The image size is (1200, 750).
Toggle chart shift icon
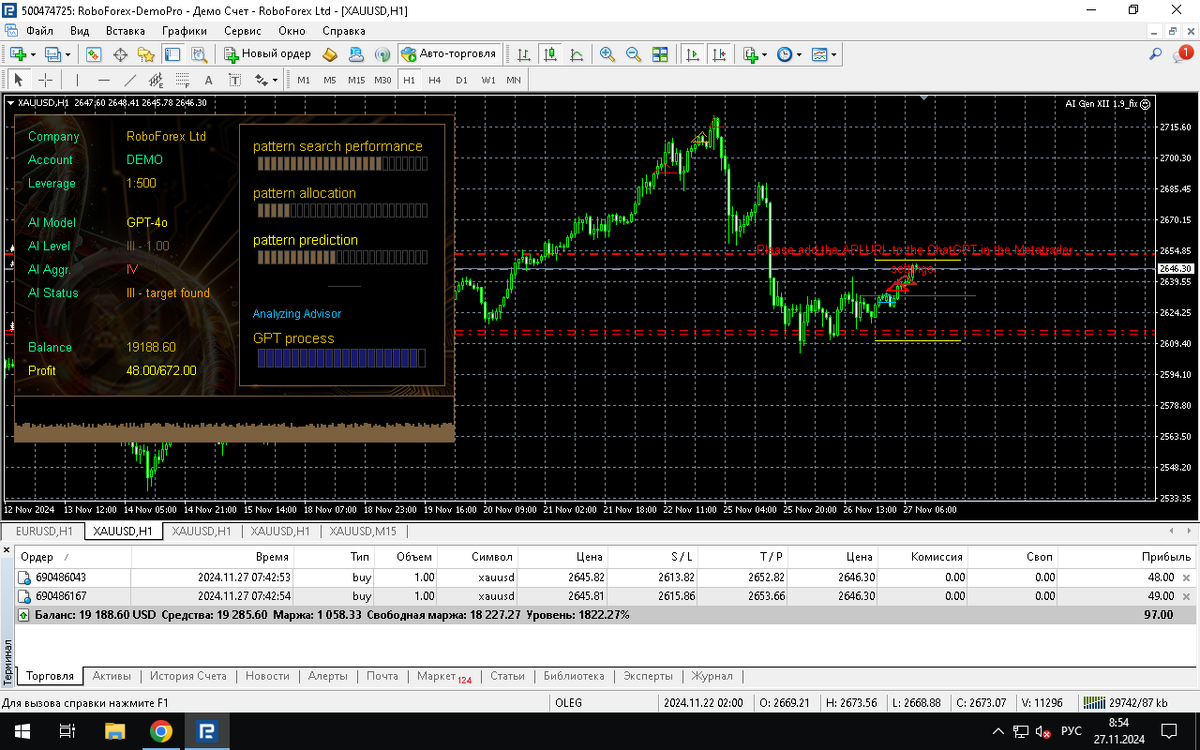[x=719, y=54]
